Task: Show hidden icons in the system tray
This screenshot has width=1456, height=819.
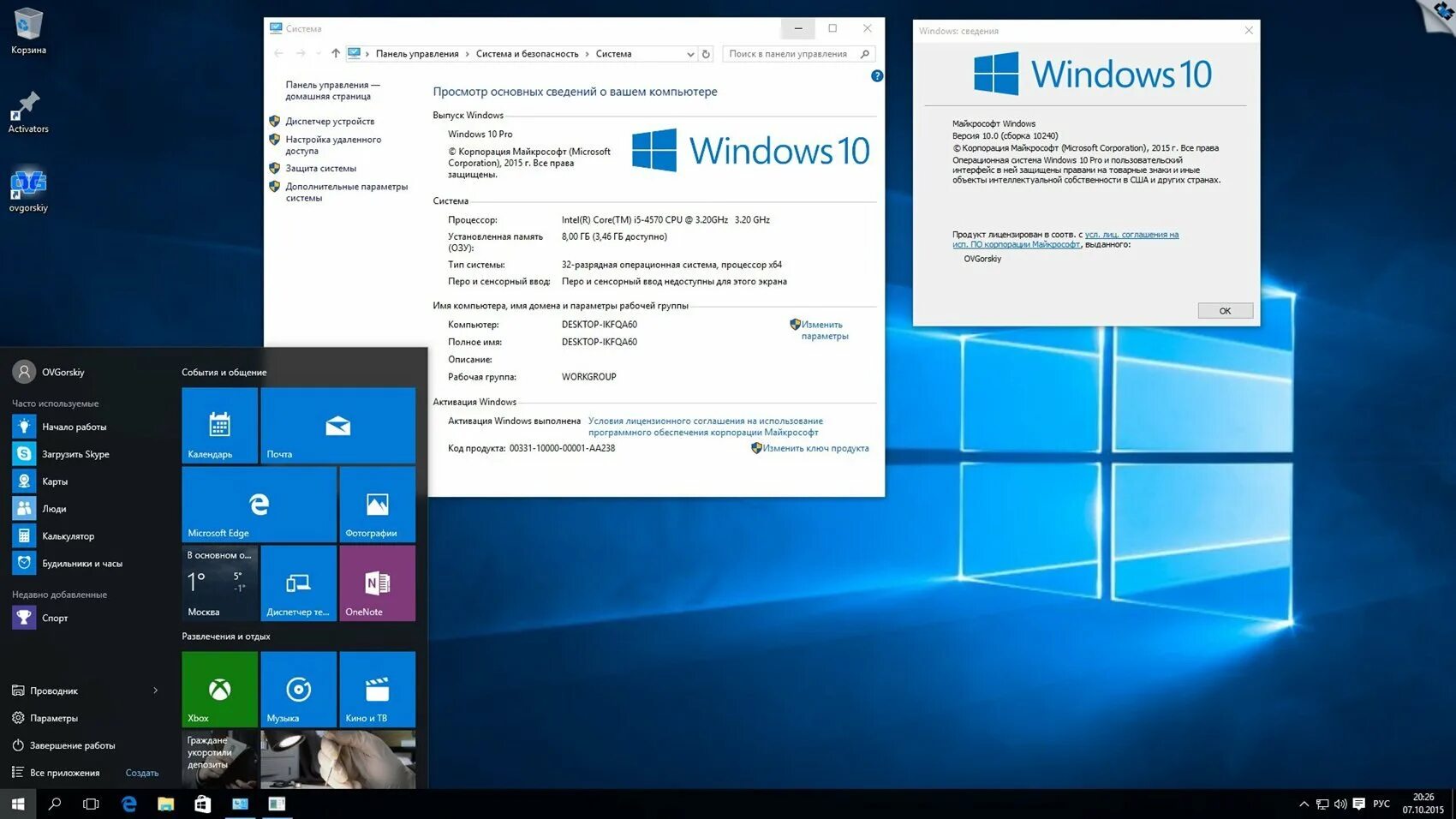Action: [x=1304, y=804]
